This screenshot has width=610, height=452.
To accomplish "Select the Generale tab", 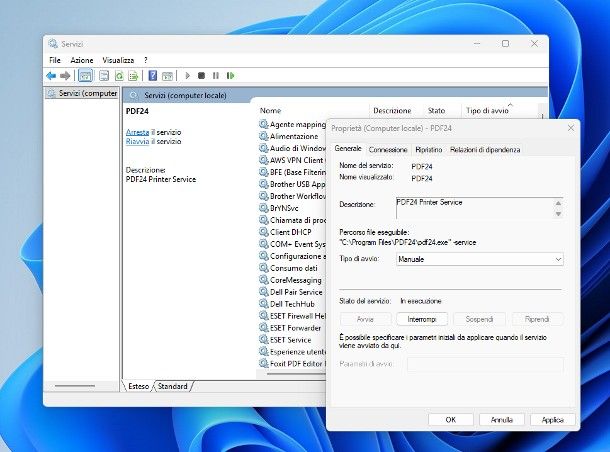I will click(x=348, y=149).
